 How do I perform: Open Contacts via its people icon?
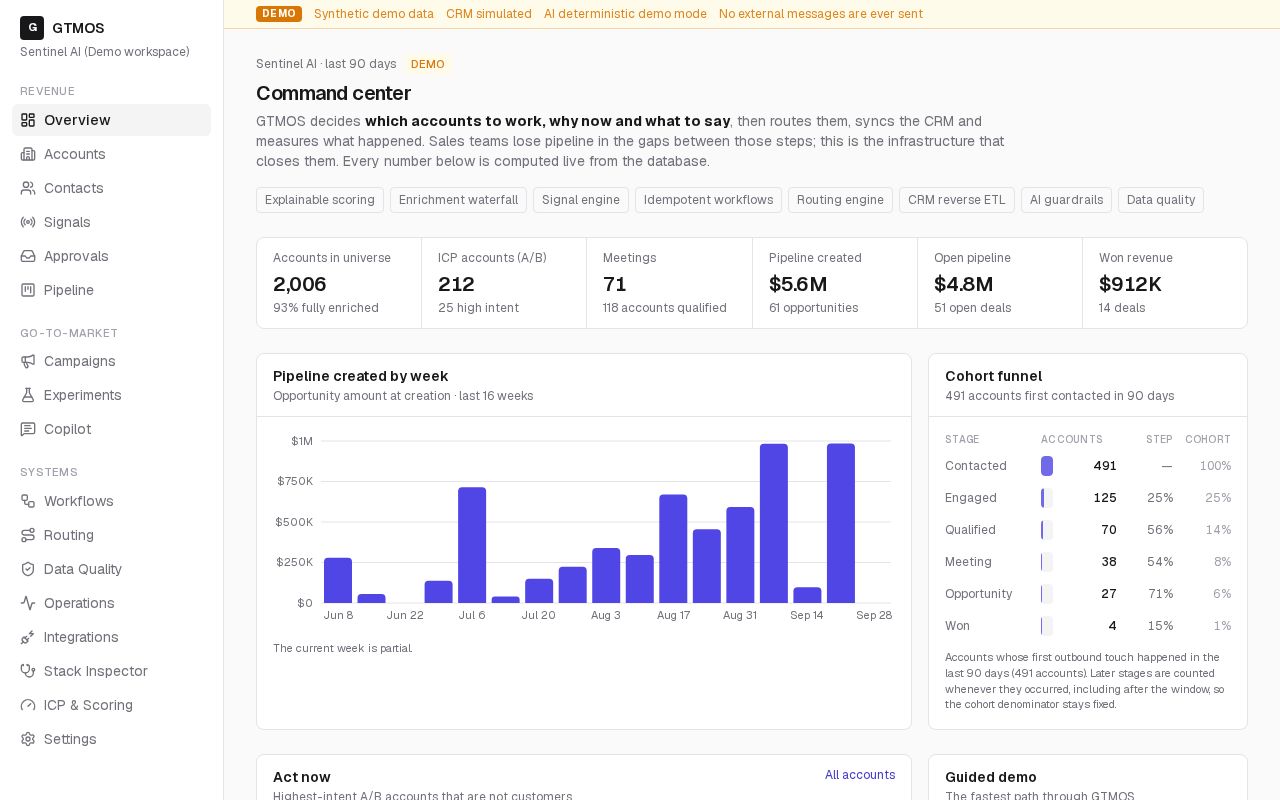click(28, 188)
